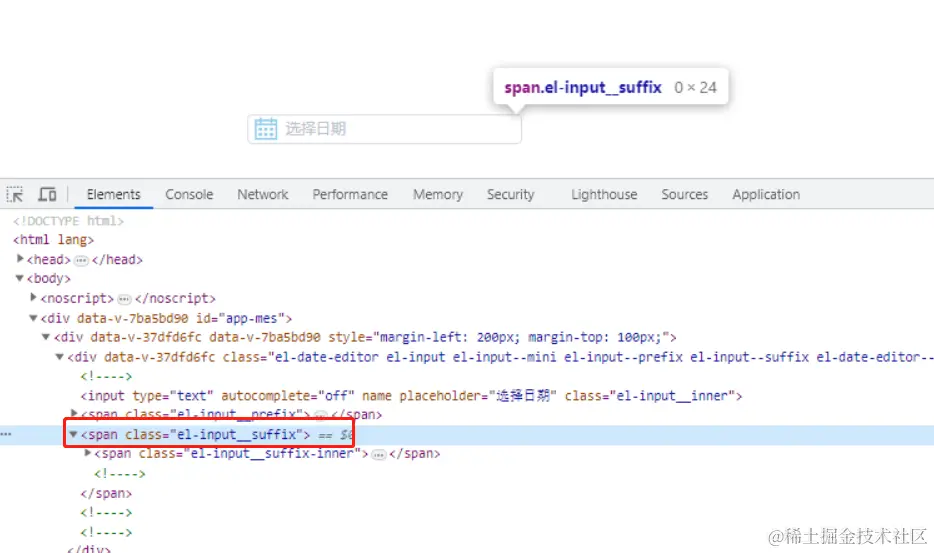The width and height of the screenshot is (934, 553).
Task: Select the comment node below el-date-editor div
Action: (106, 377)
